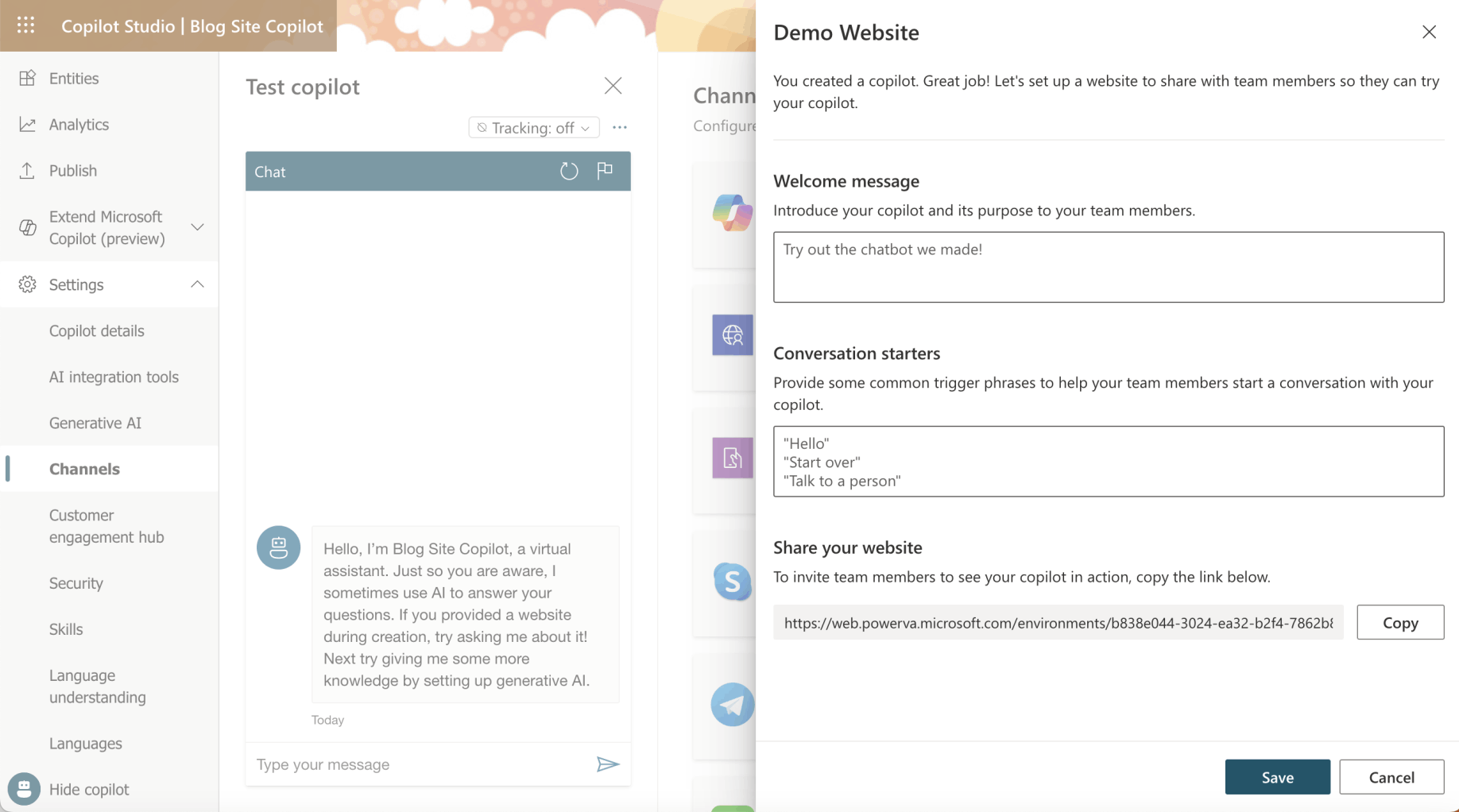Image resolution: width=1459 pixels, height=812 pixels.
Task: Select the Skype channel icon
Action: (732, 581)
